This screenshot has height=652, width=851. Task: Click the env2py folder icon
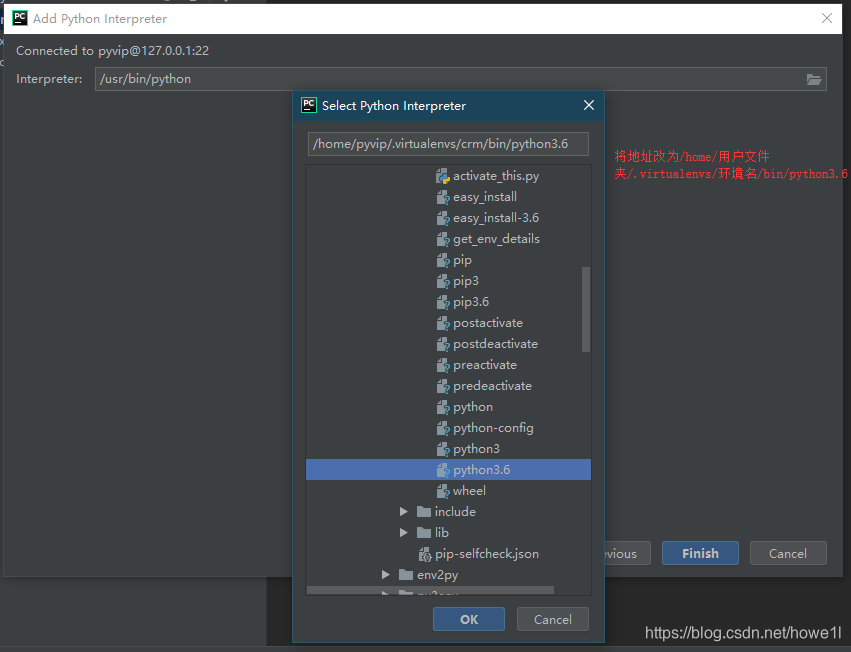(x=406, y=574)
